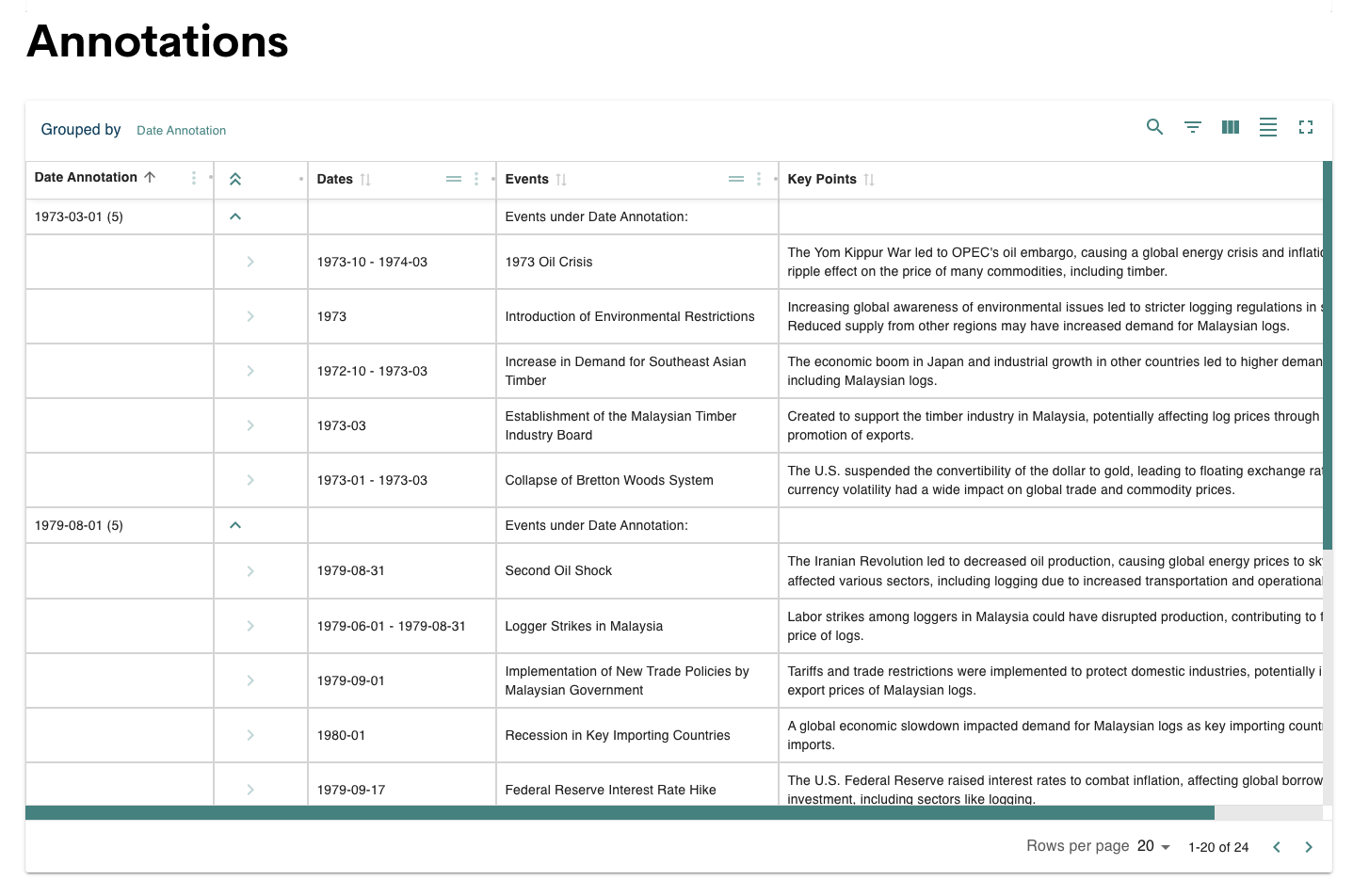Viewport: 1369px width, 896px height.
Task: Sort by Date Annotation ascending arrow
Action: 150,177
